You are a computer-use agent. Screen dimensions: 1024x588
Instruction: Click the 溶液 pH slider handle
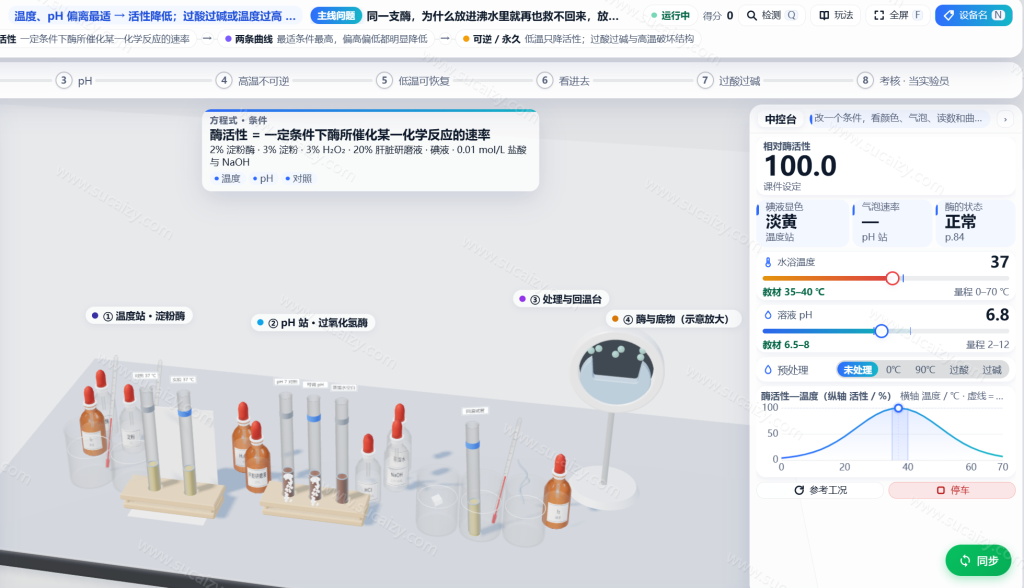pyautogui.click(x=881, y=331)
